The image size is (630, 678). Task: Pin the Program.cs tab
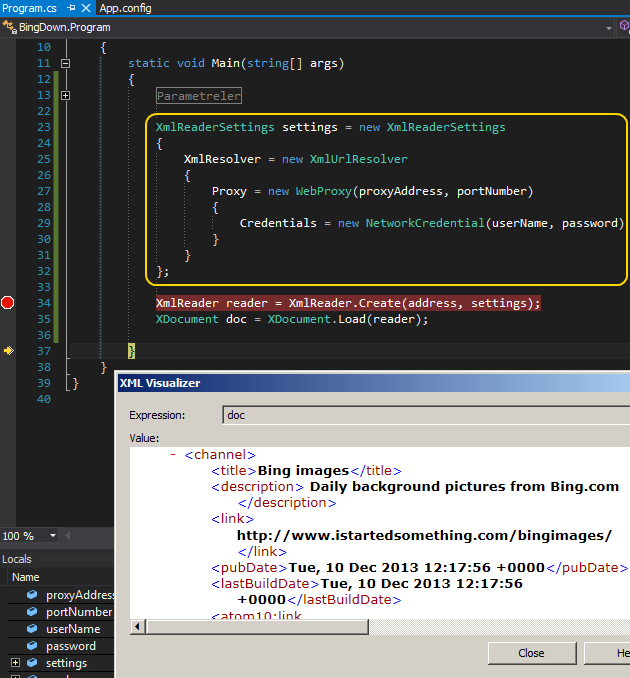[x=71, y=8]
